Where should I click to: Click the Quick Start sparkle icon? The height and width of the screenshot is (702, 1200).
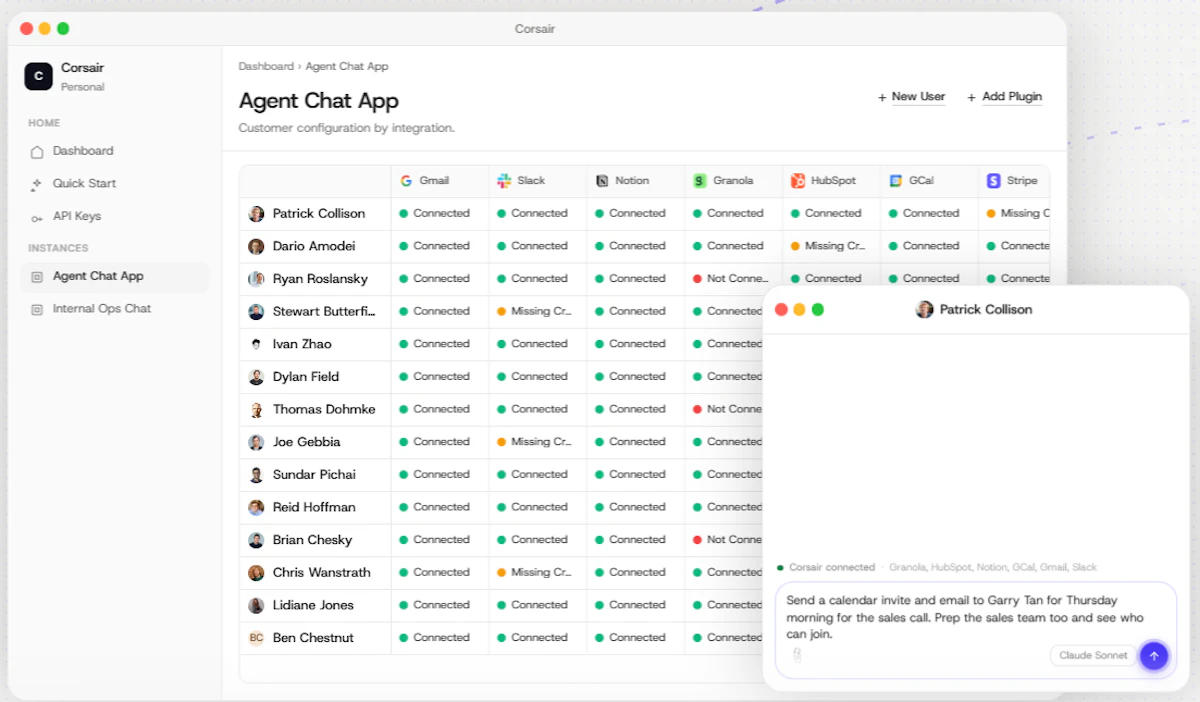pyautogui.click(x=37, y=184)
